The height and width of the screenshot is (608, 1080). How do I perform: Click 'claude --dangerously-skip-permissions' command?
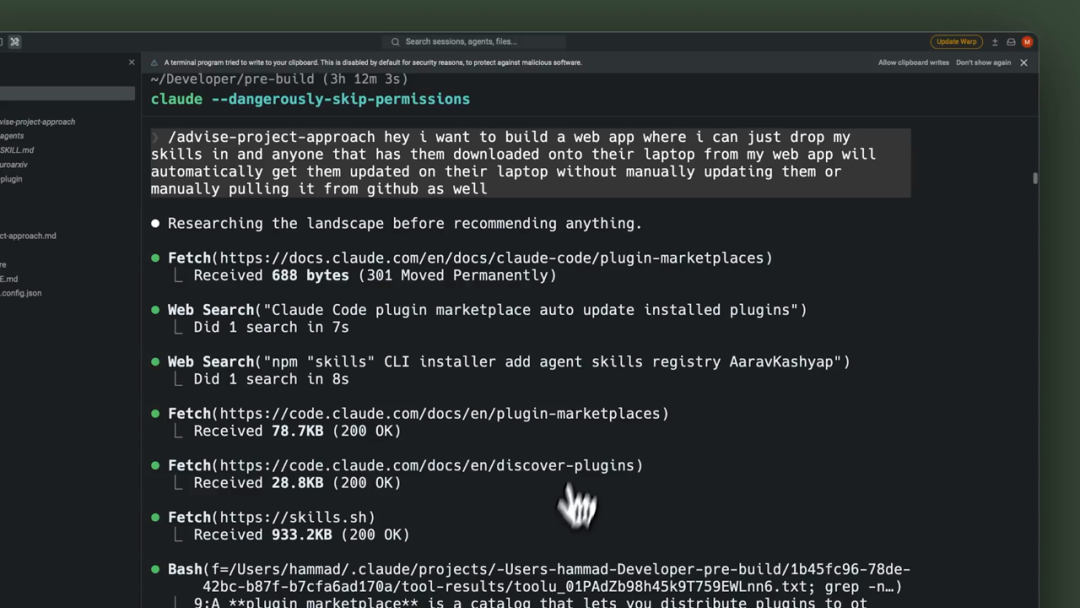(x=310, y=99)
